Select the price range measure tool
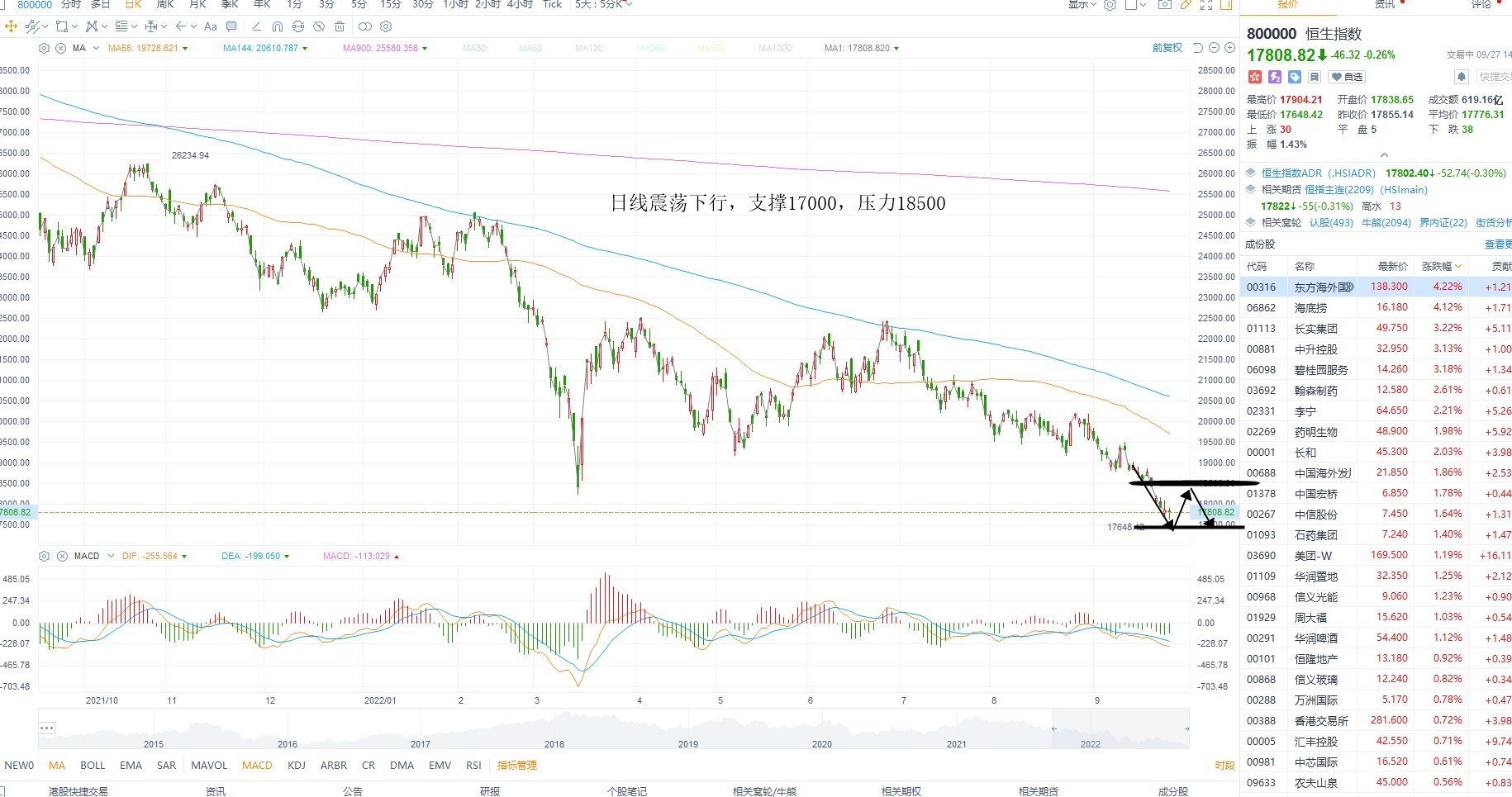The width and height of the screenshot is (1512, 797). click(151, 26)
